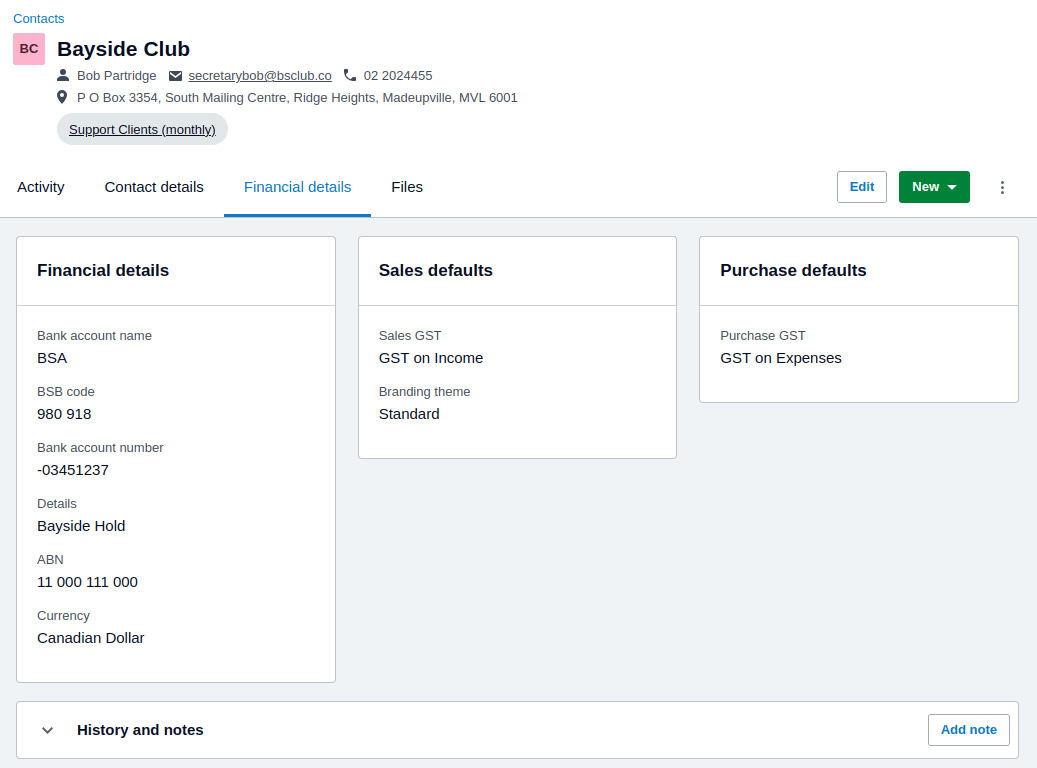Switch to the Activity tab

click(x=41, y=187)
